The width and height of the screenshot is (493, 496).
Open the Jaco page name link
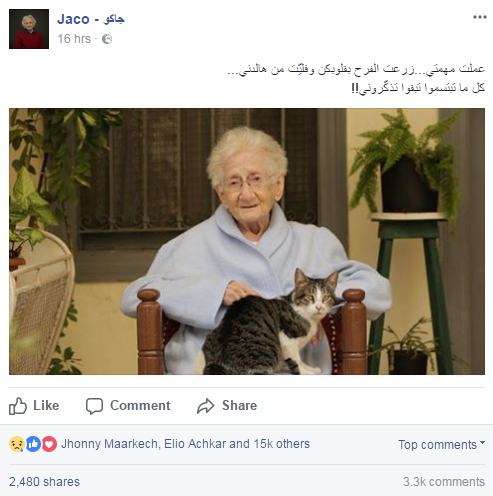coord(91,19)
